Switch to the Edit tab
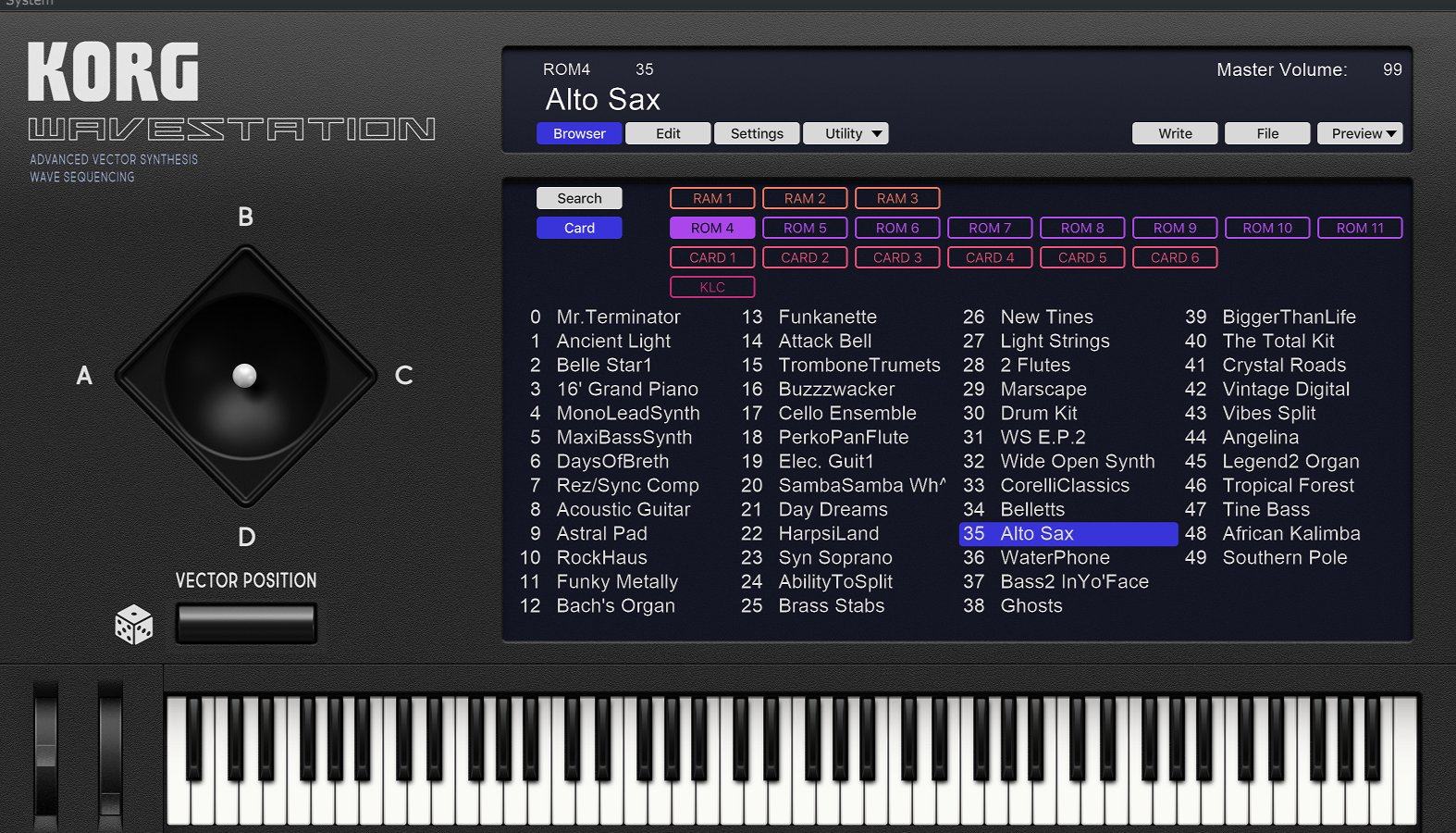This screenshot has width=1456, height=833. tap(668, 133)
